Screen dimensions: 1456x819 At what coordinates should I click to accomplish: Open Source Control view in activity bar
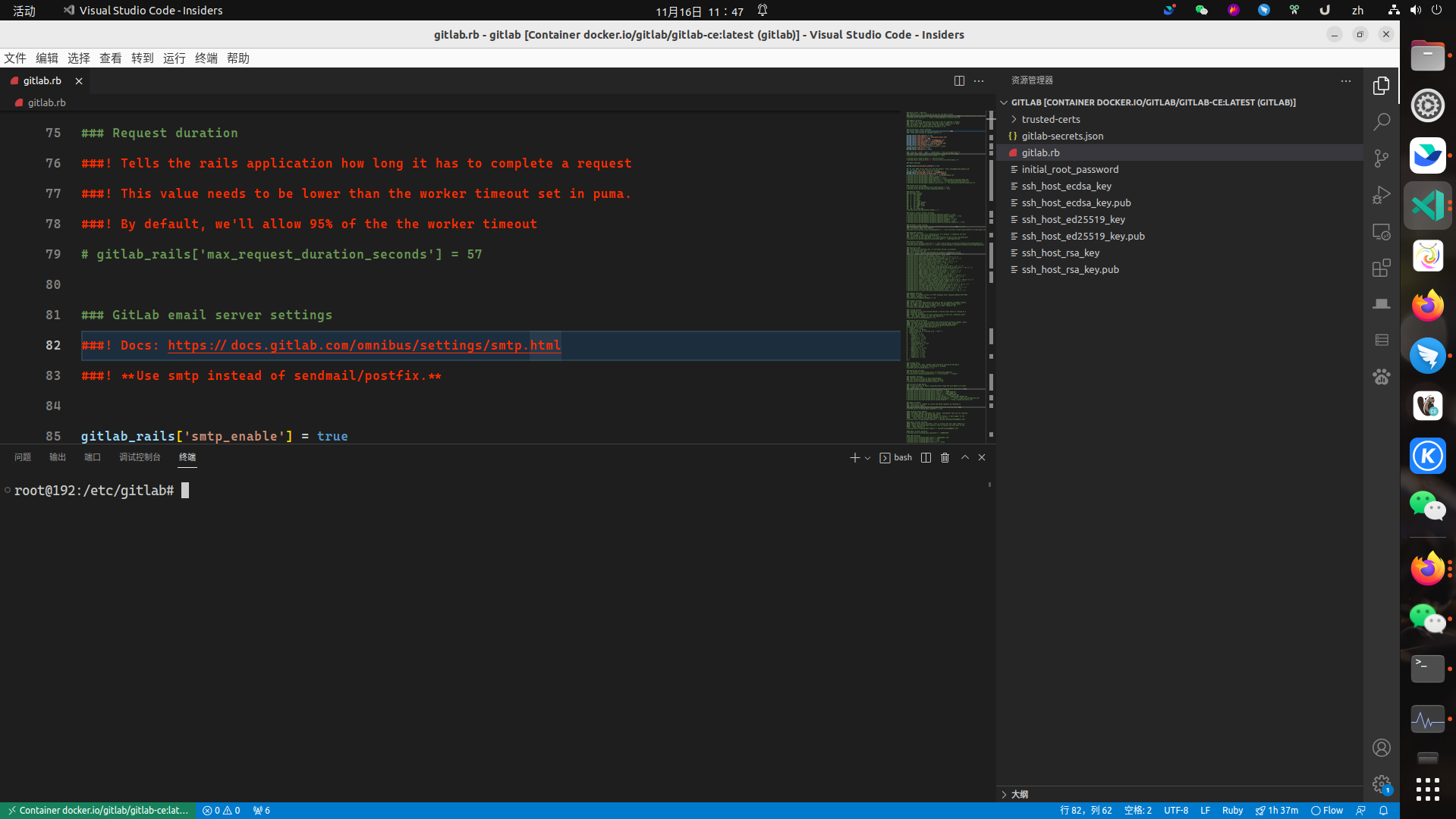[x=1381, y=158]
